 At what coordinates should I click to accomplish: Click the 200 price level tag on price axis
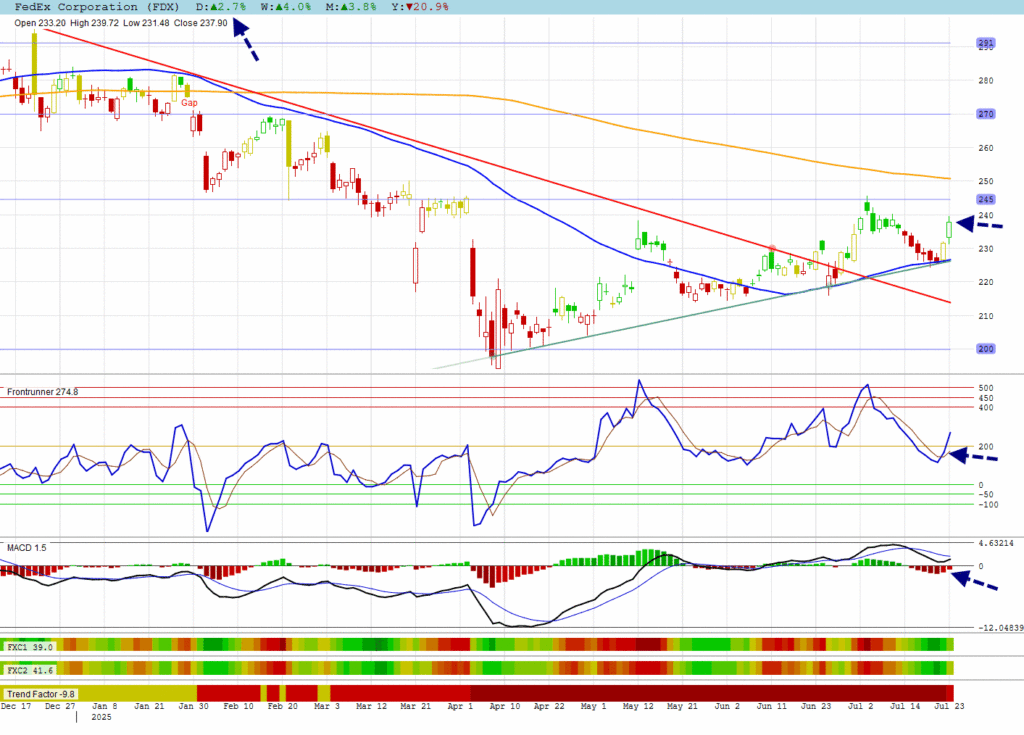coord(985,349)
